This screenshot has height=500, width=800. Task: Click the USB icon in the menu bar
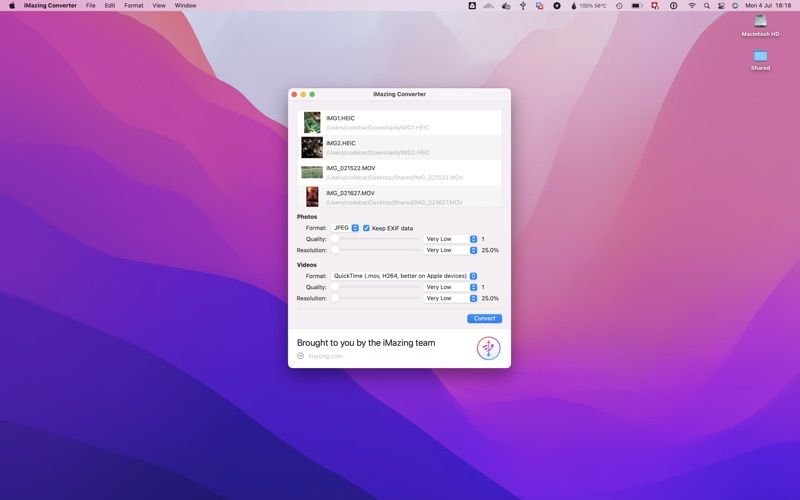[522, 6]
